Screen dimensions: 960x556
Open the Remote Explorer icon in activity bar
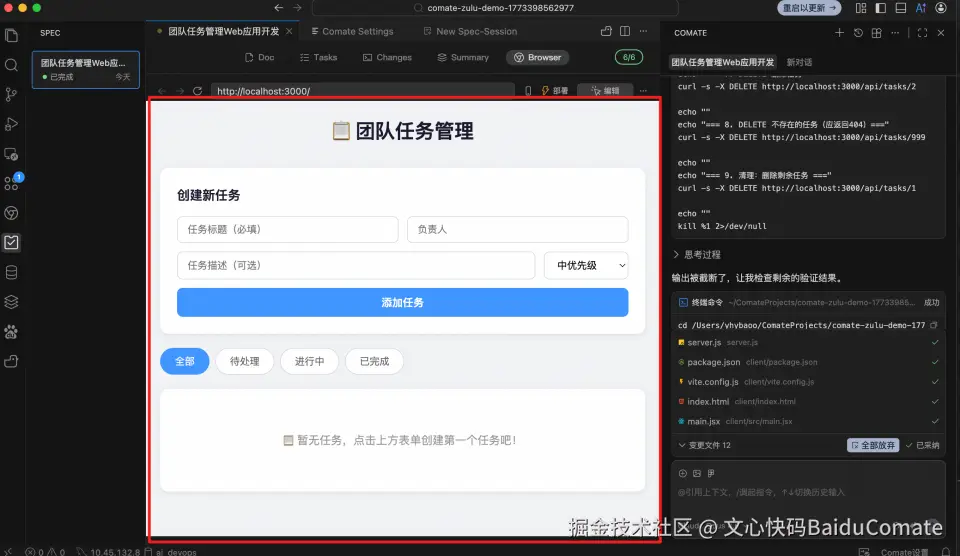[11, 154]
